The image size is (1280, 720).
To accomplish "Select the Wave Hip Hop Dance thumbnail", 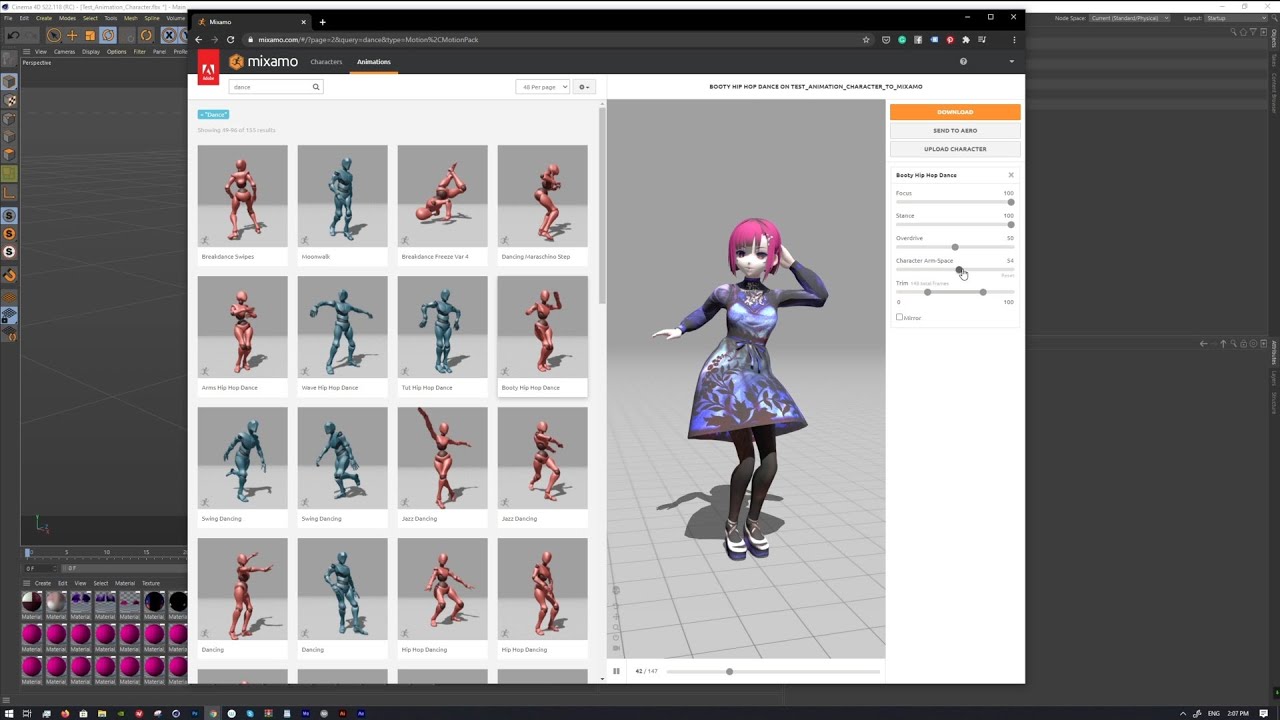I will (x=342, y=327).
